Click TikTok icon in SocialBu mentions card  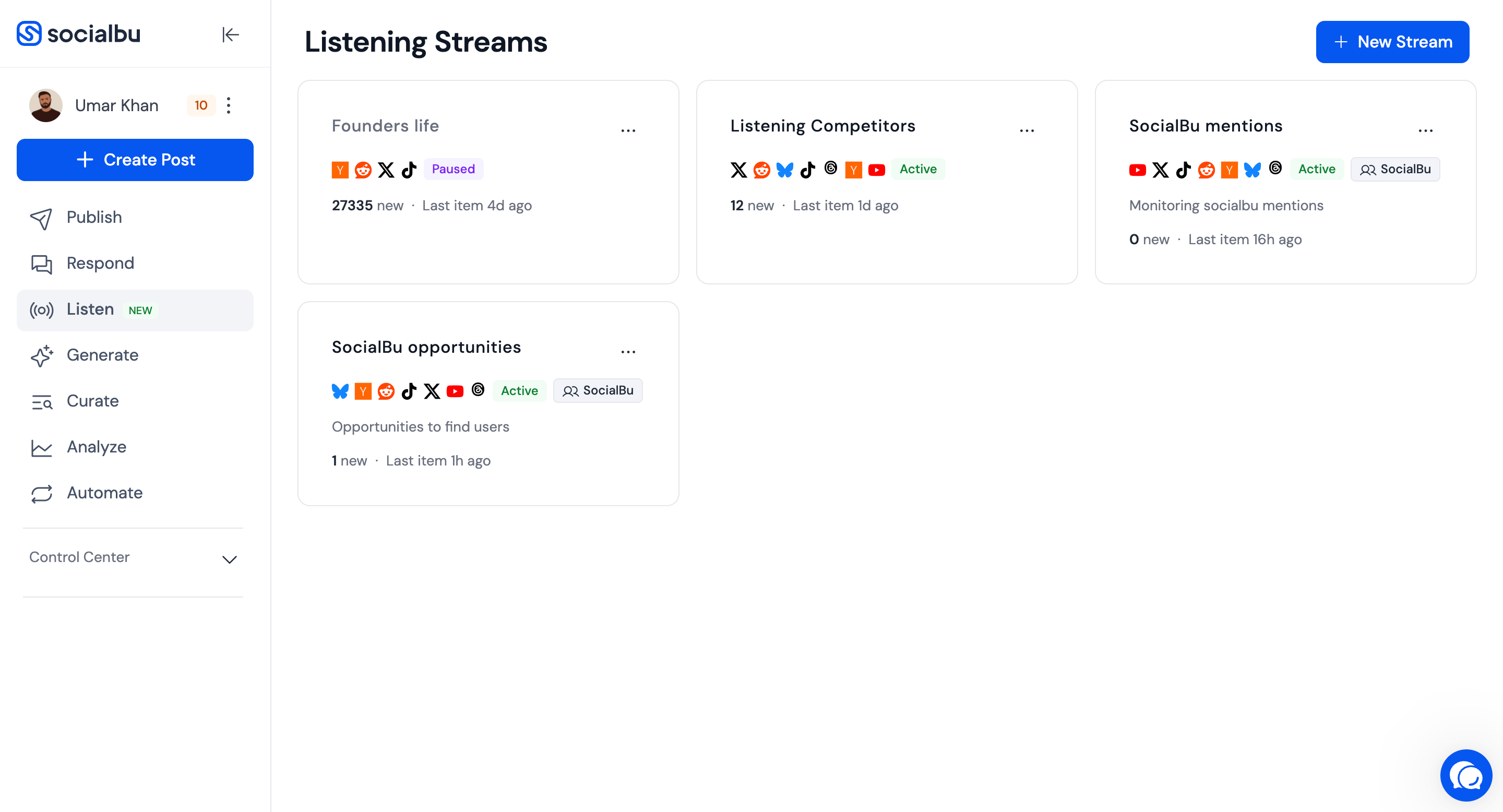(x=1183, y=170)
